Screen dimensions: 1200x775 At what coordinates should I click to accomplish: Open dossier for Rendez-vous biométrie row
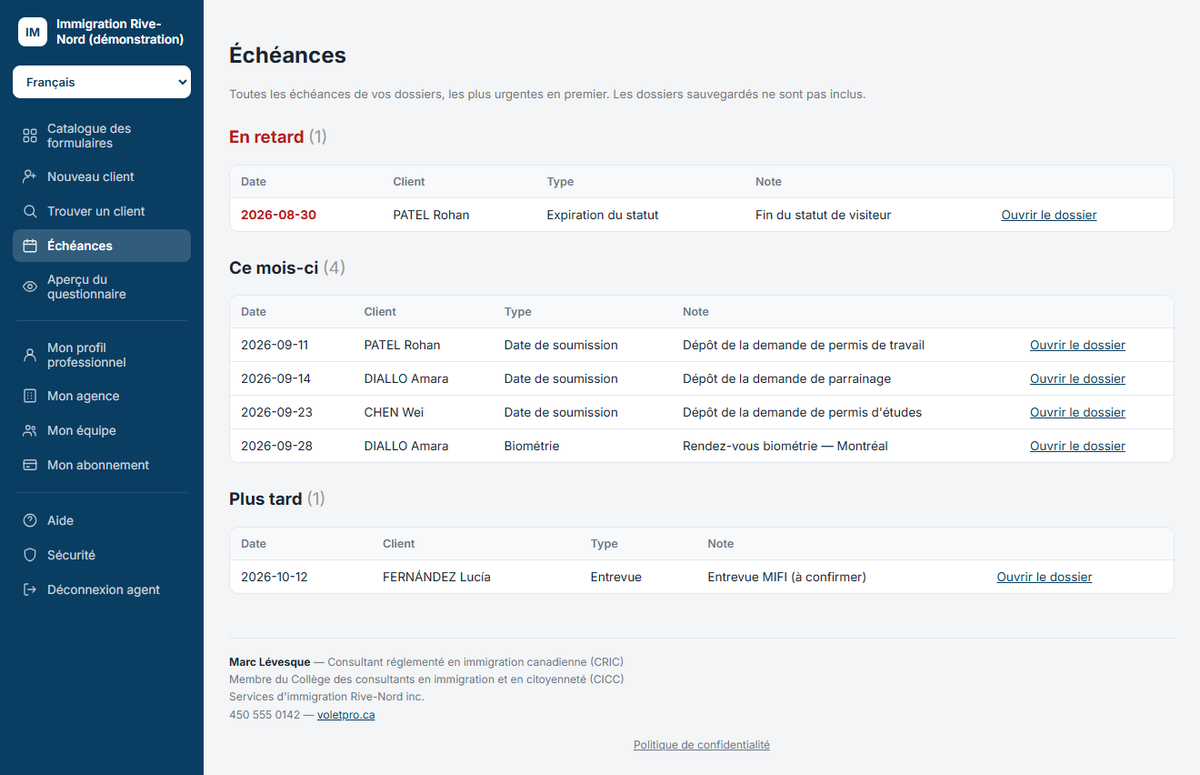[x=1078, y=446]
